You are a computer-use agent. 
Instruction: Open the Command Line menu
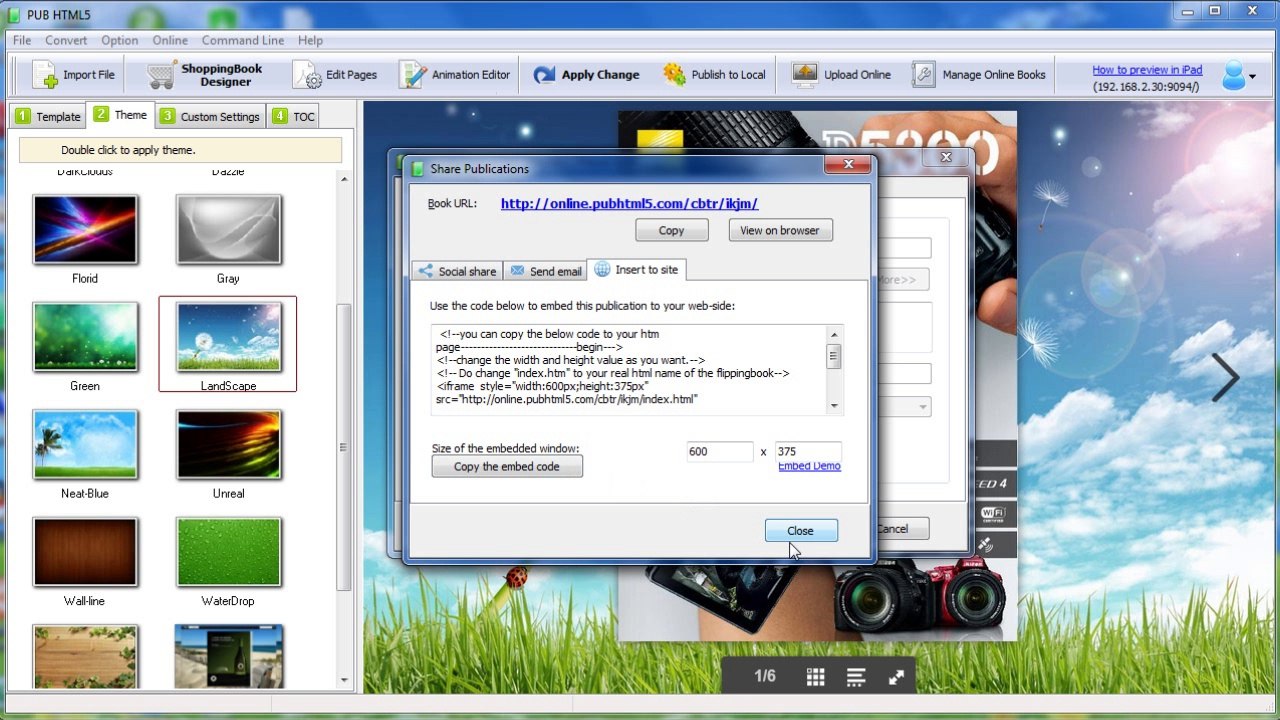click(x=243, y=40)
